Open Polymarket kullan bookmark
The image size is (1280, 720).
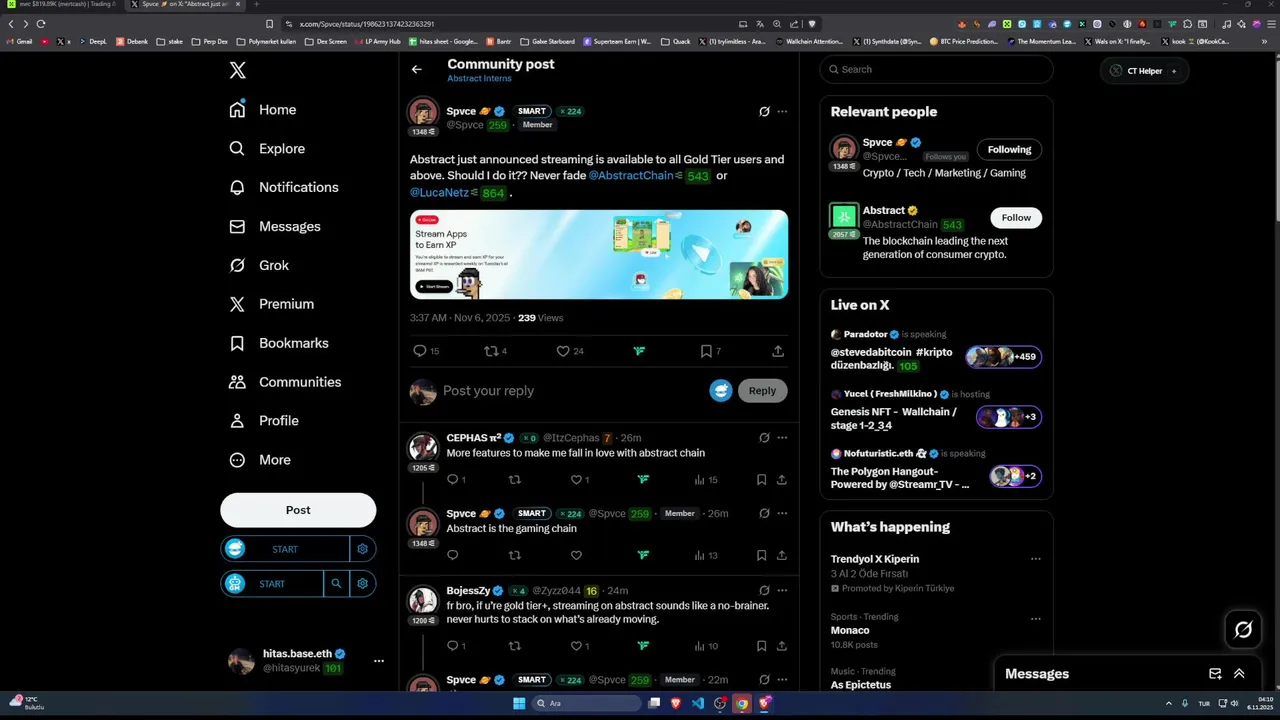265,42
